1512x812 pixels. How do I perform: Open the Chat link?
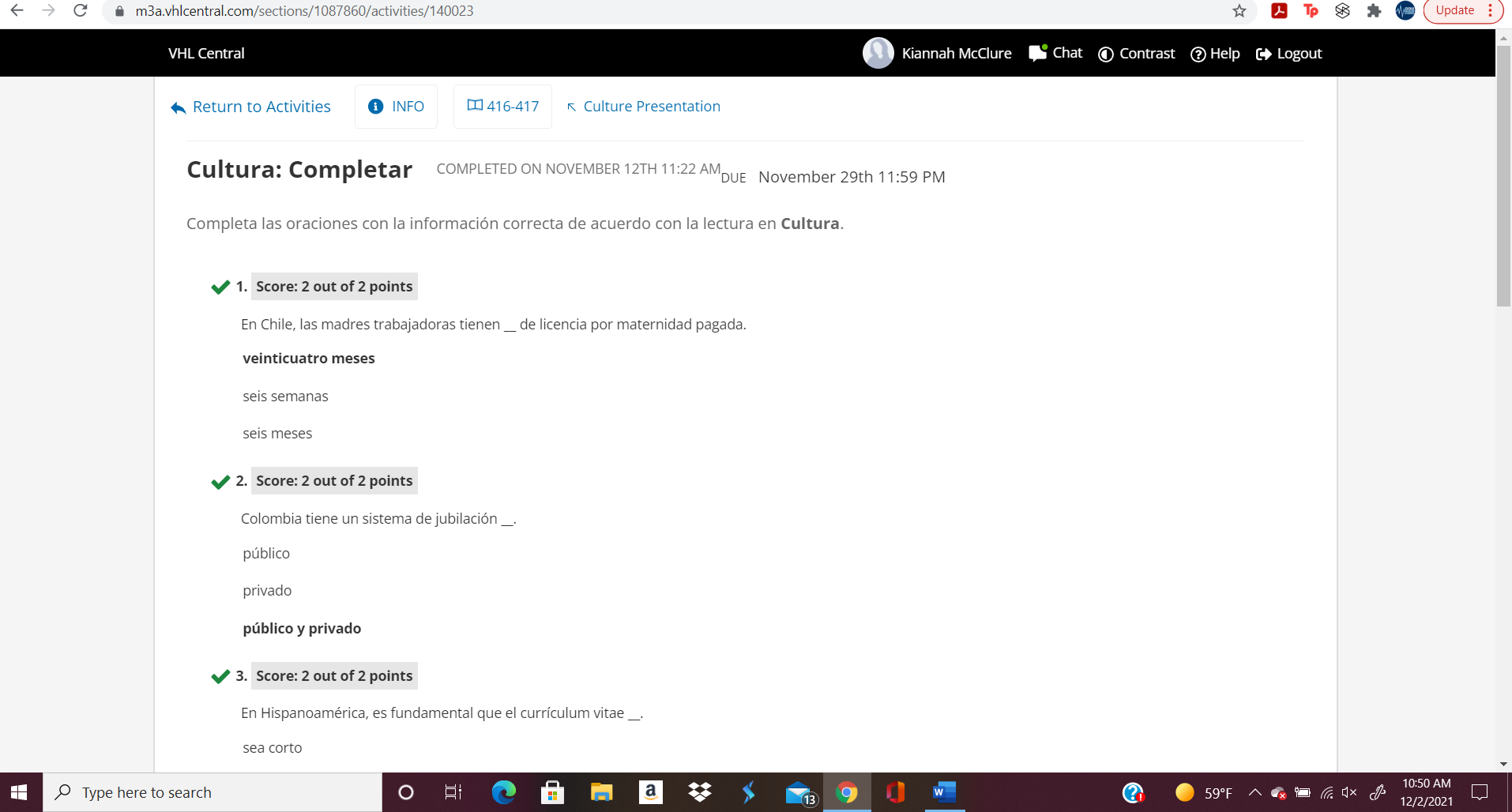(x=1055, y=53)
